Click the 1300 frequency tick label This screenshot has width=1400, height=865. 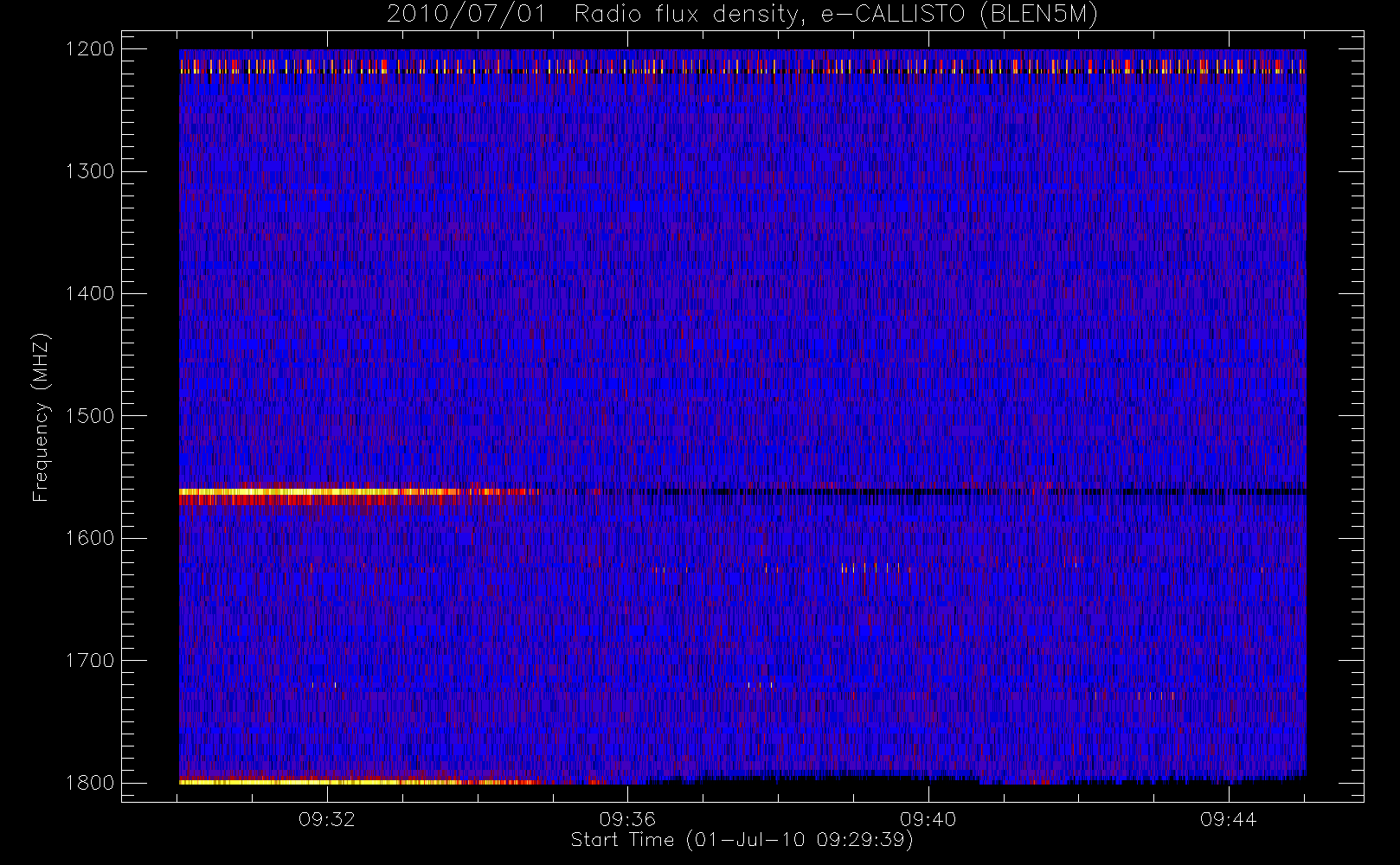click(91, 171)
